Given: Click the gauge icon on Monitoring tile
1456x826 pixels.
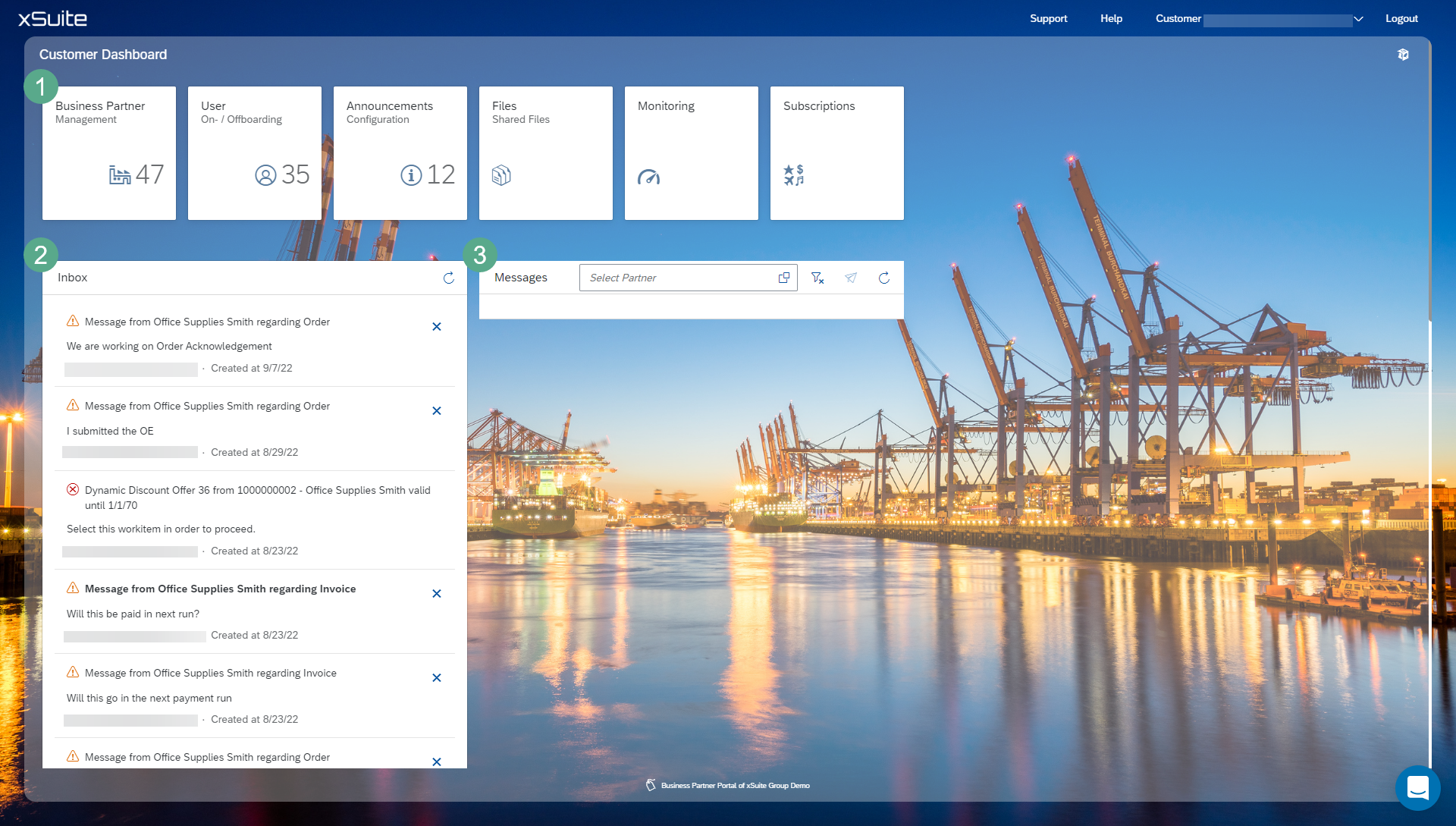Looking at the screenshot, I should (648, 177).
